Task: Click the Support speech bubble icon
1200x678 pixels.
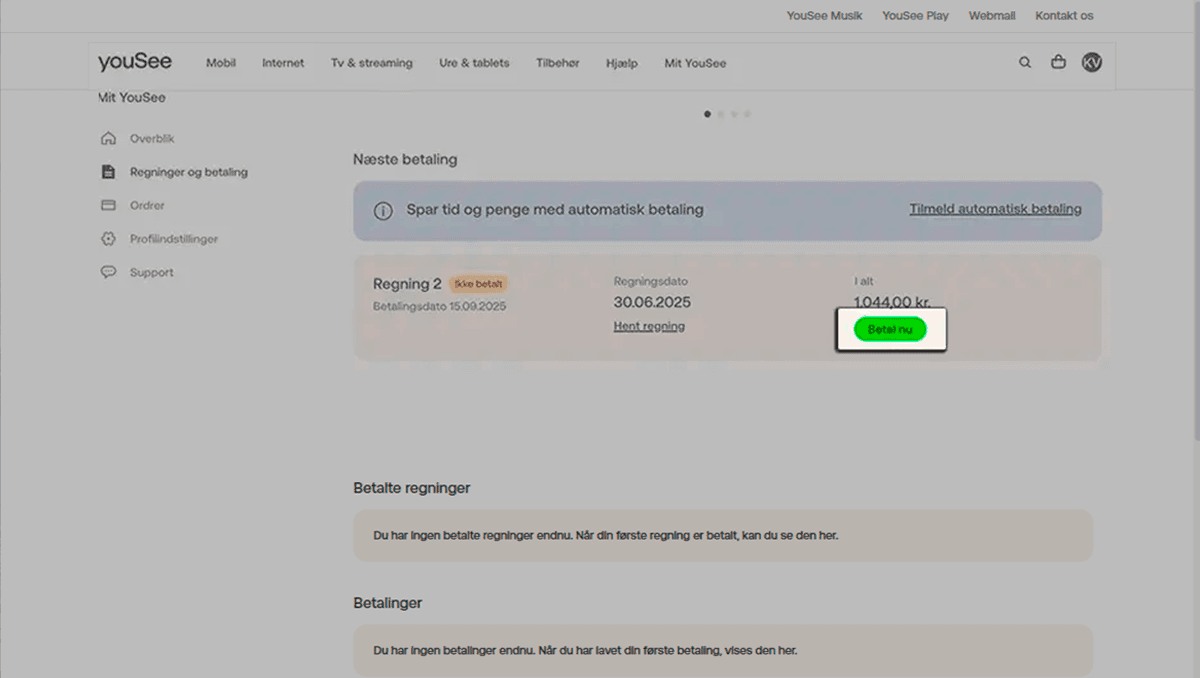Action: [109, 272]
